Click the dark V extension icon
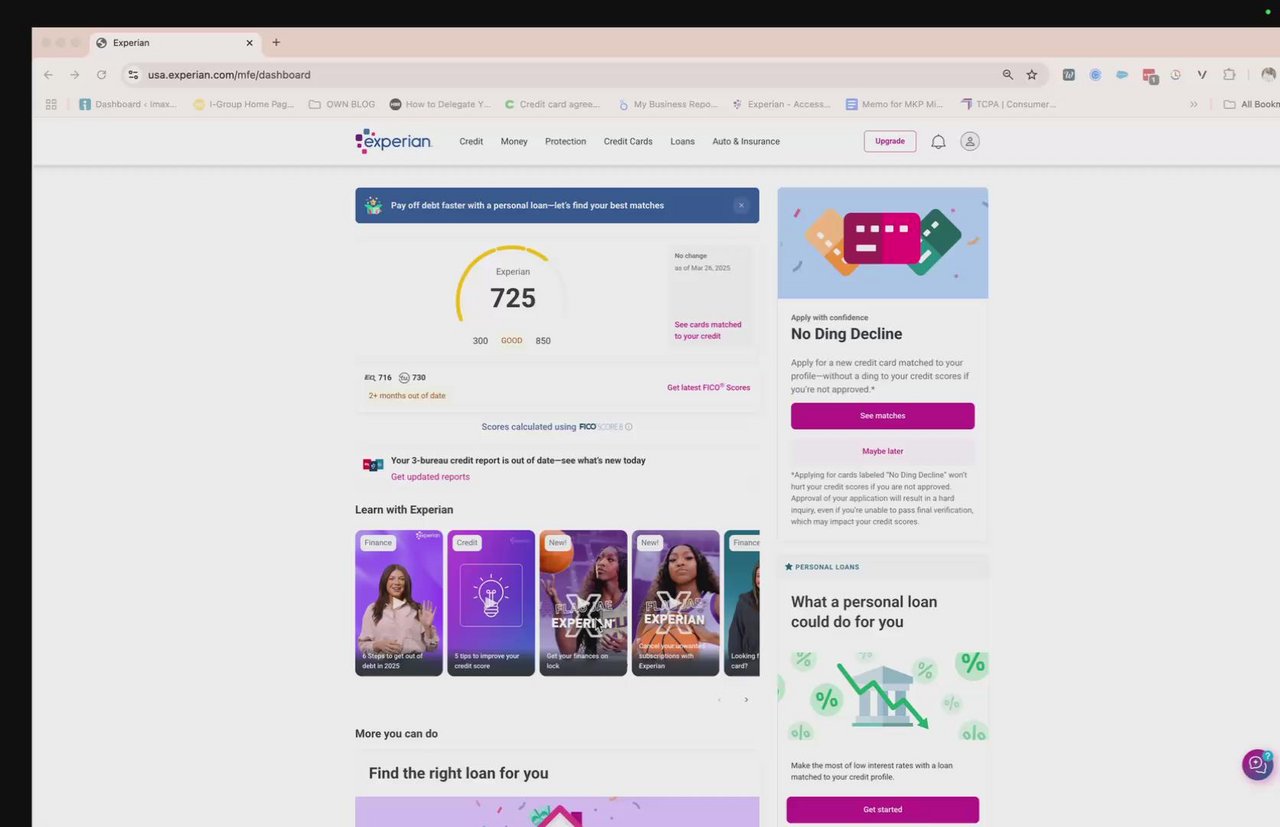The image size is (1280, 827). pos(1202,75)
